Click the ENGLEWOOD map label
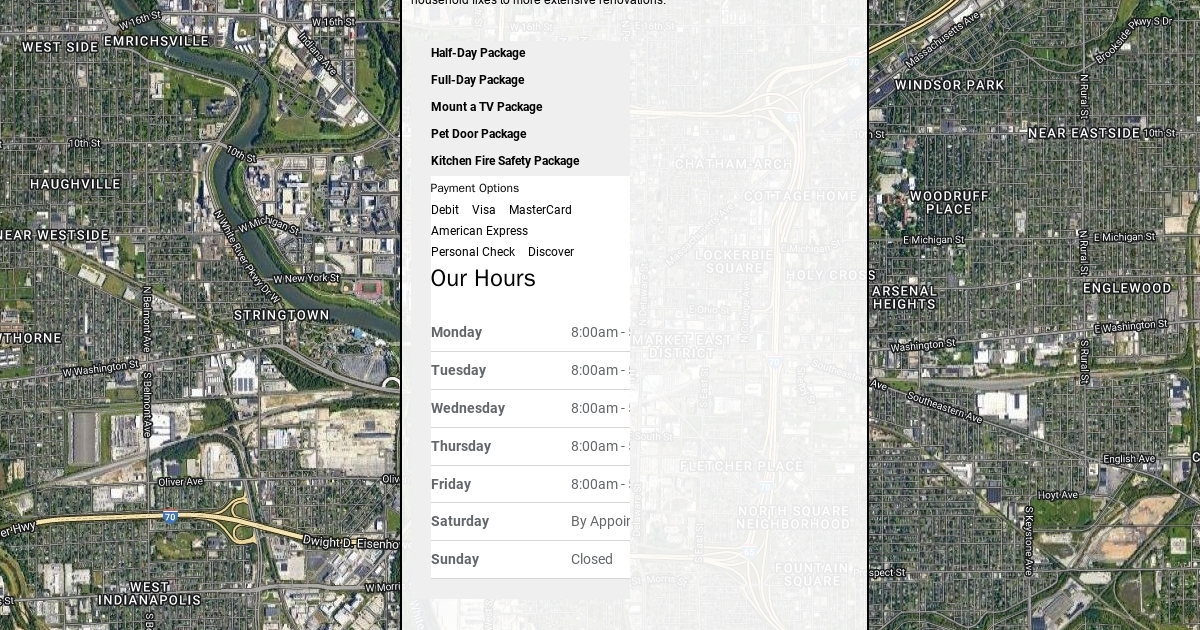1200x630 pixels. [x=1127, y=288]
